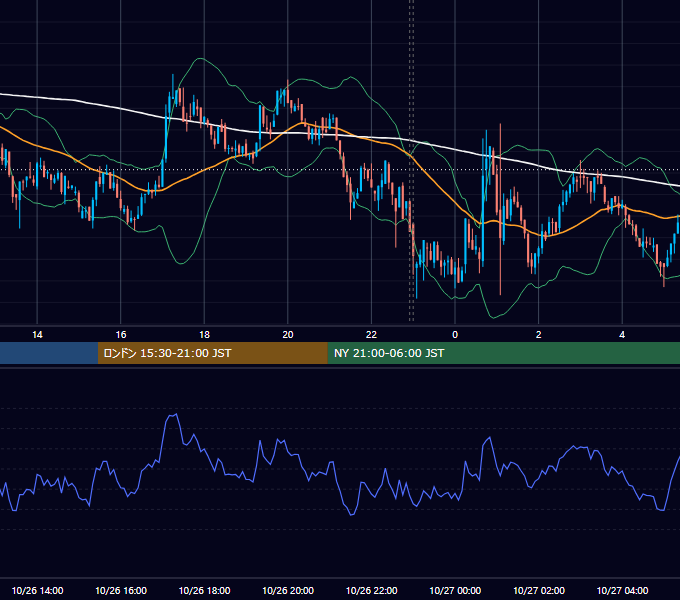The height and width of the screenshot is (600, 680).
Task: Click the blue session bar before London
Action: [x=49, y=353]
